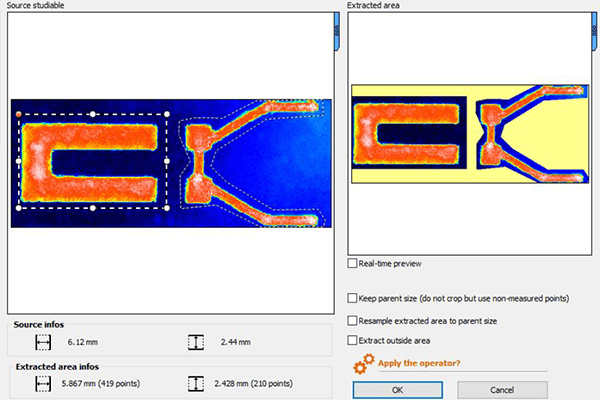Viewport: 600px width, 400px height.
Task: Enable Extract outside area checkbox
Action: [352, 340]
